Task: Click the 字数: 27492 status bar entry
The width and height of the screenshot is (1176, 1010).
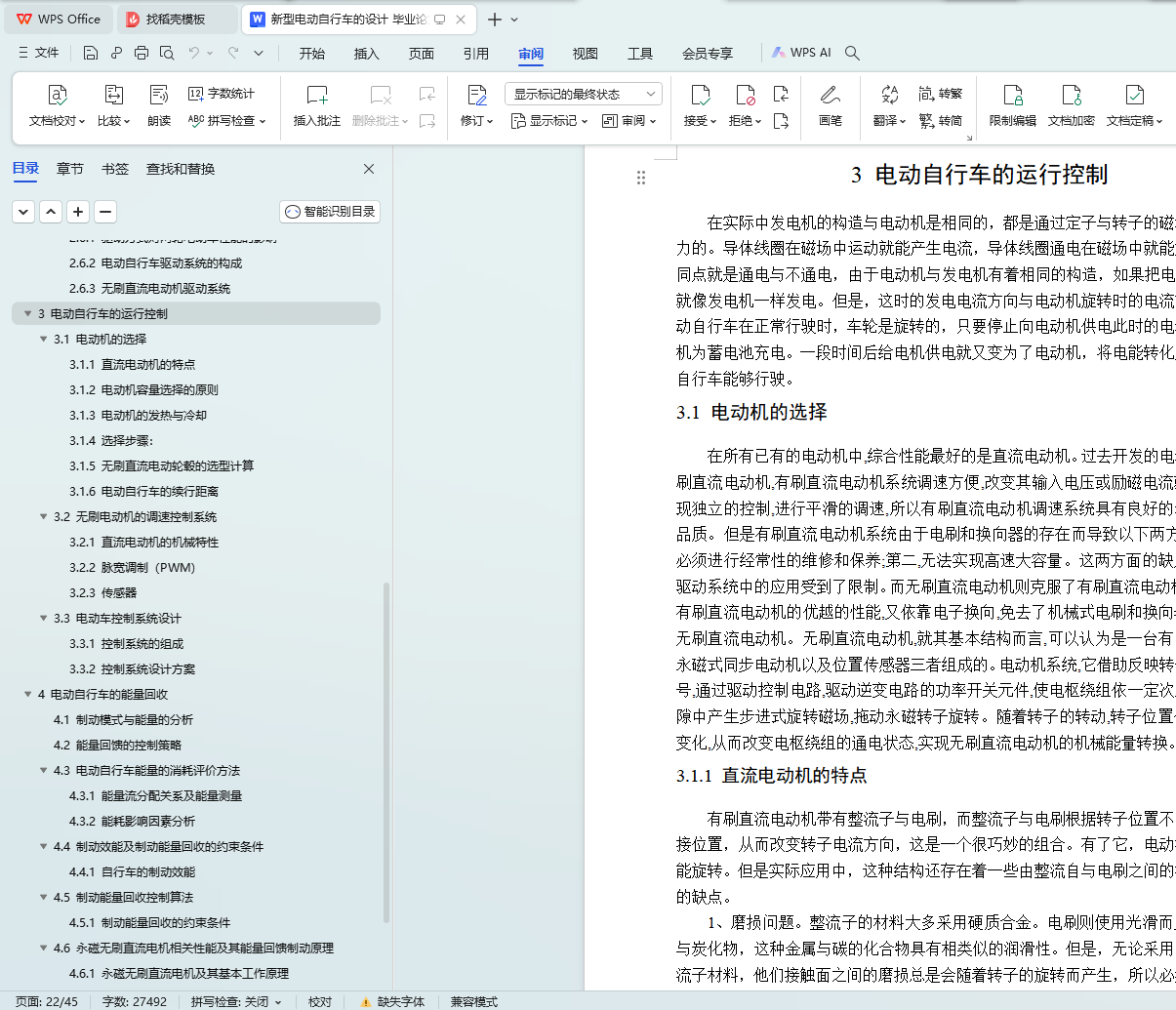Action: [x=135, y=1001]
